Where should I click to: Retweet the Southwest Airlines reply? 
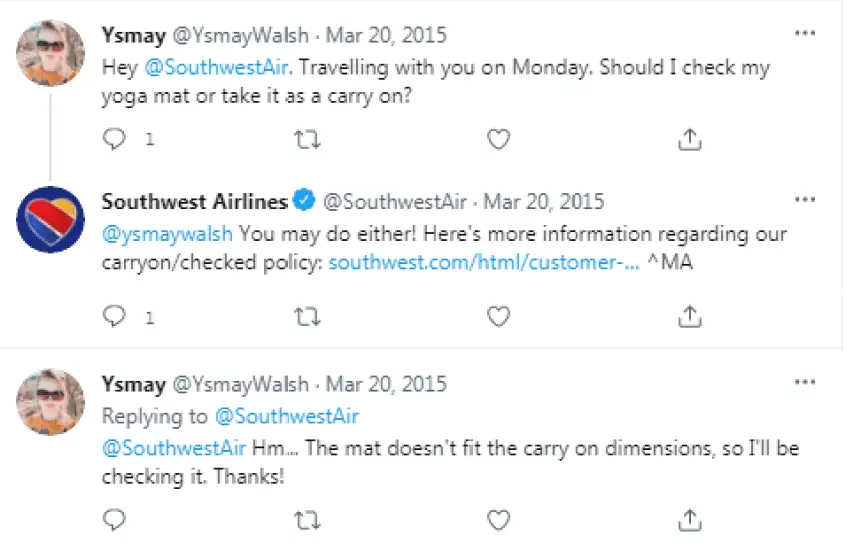[x=307, y=317]
